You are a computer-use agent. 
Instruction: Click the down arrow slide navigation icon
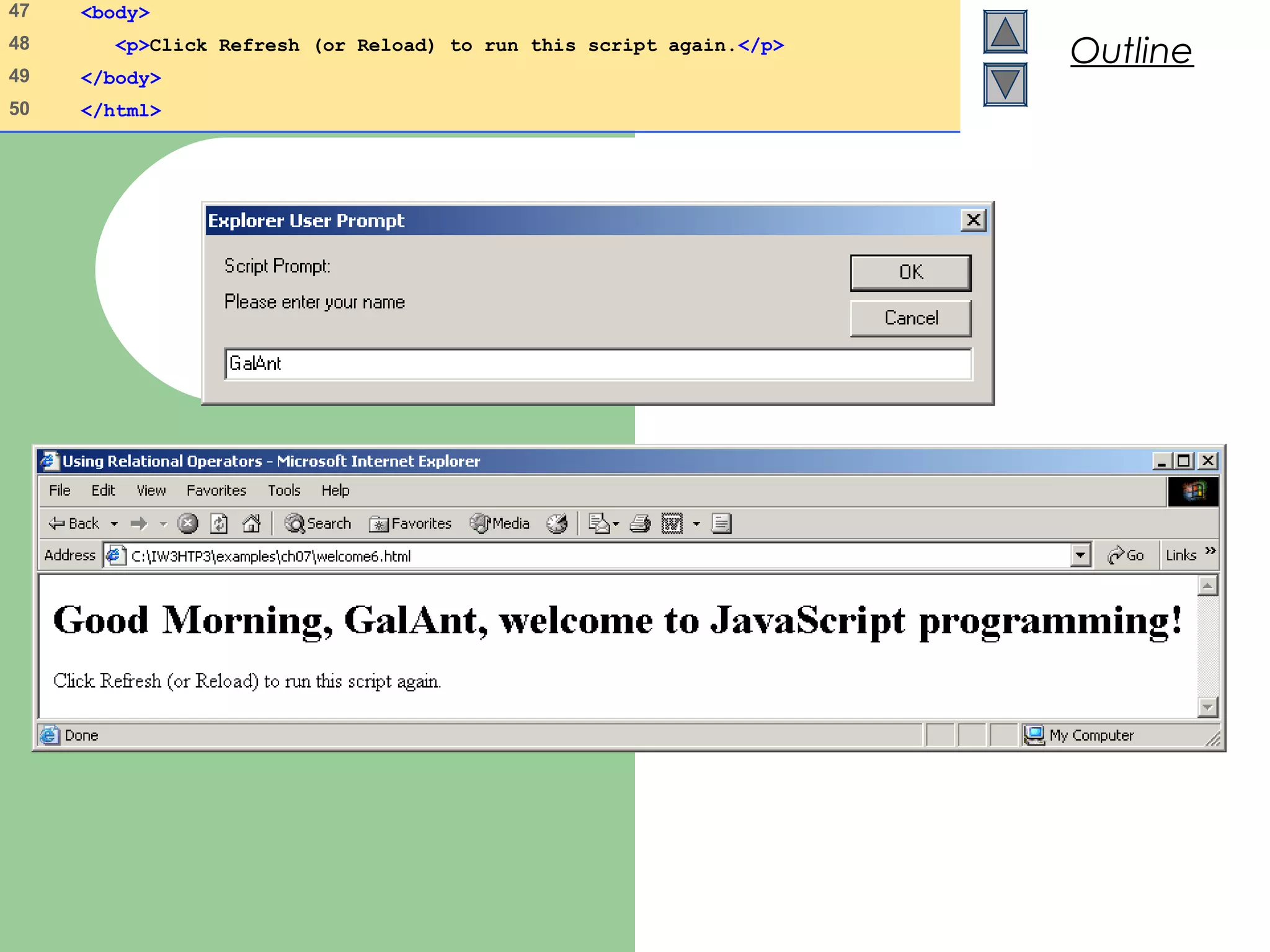point(1005,84)
